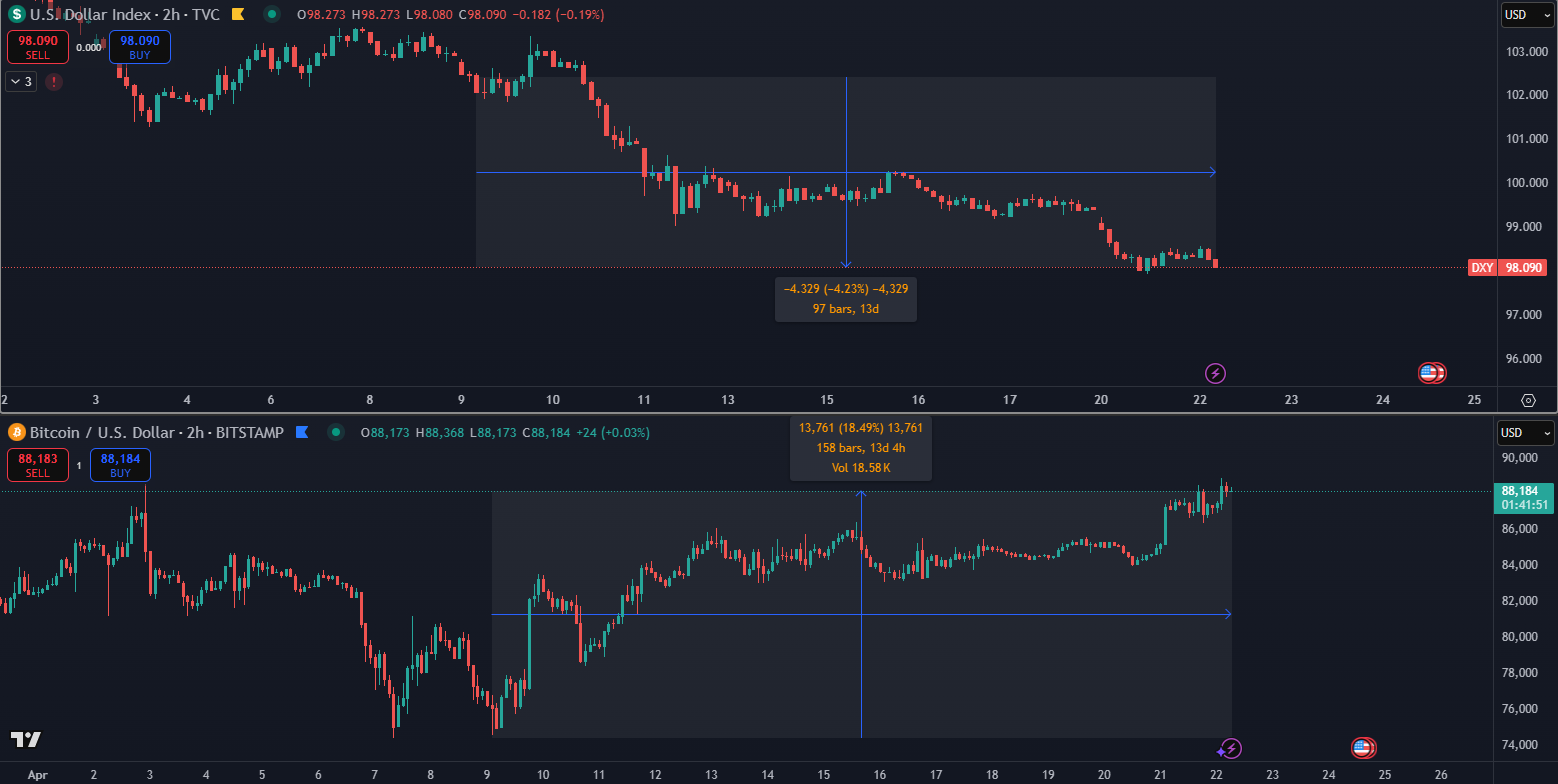Click the green market status dot on Bitcoin chart
Viewport: 1558px width, 784px height.
337,432
